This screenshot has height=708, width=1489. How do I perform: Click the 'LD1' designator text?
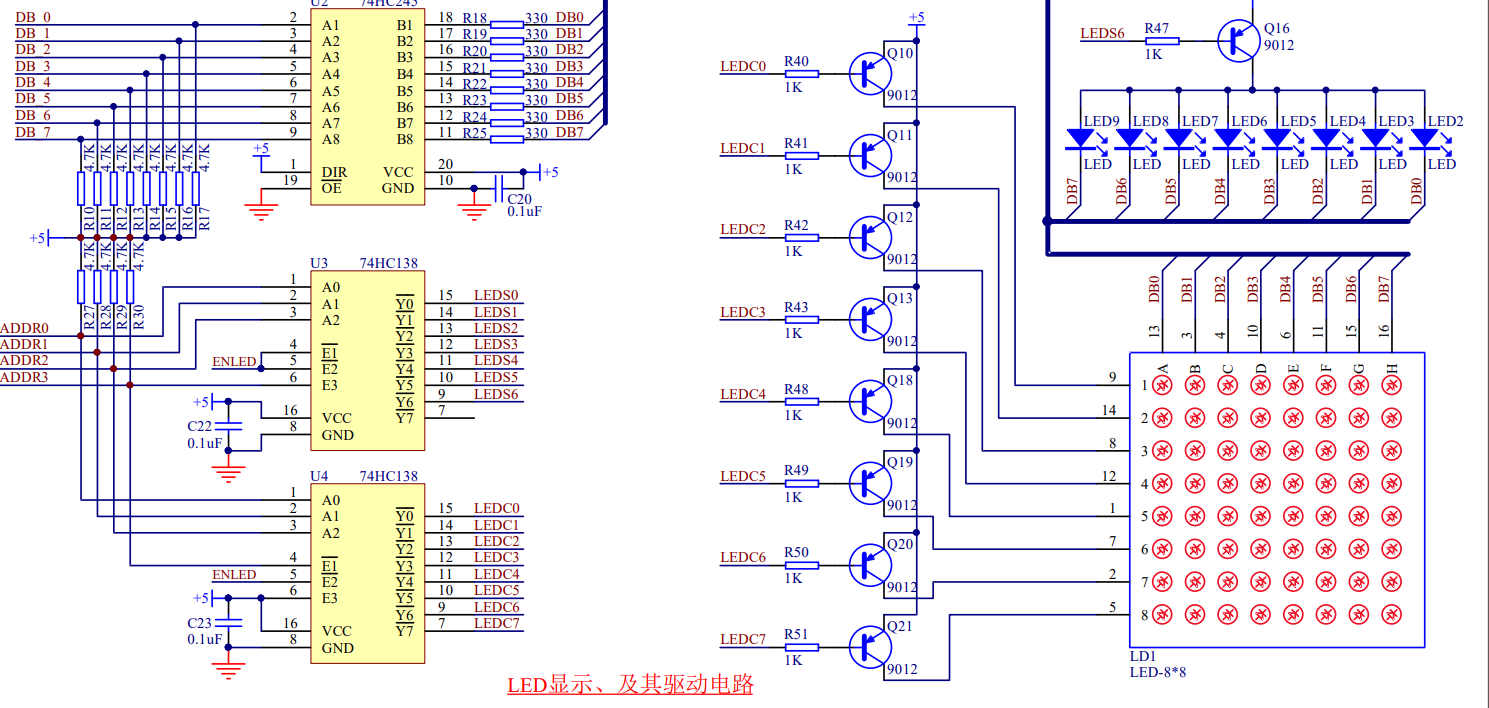tap(1143, 656)
